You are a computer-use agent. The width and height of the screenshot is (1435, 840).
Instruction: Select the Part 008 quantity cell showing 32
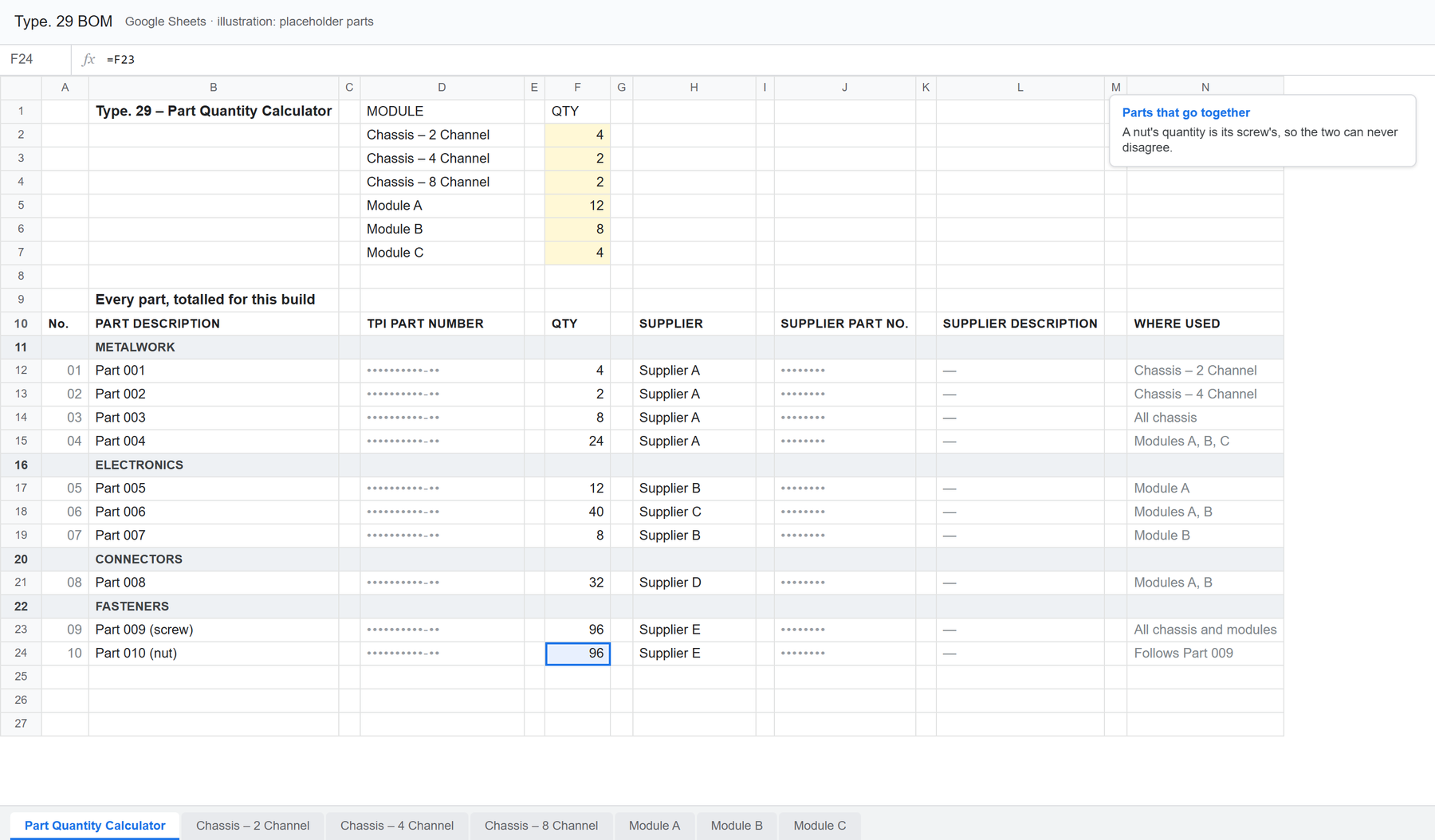577,583
